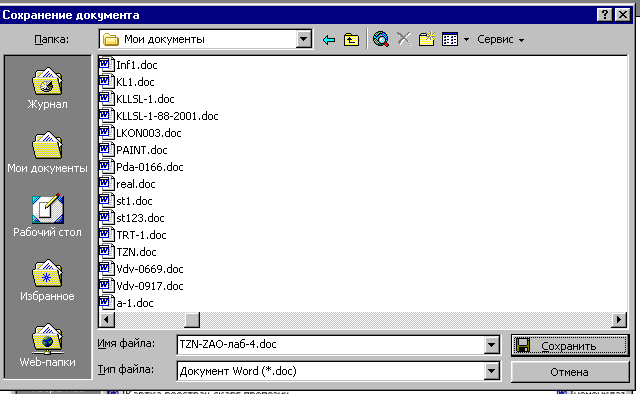The image size is (640, 394).
Task: Click the Мои документы folder combo box
Action: pyautogui.click(x=206, y=39)
